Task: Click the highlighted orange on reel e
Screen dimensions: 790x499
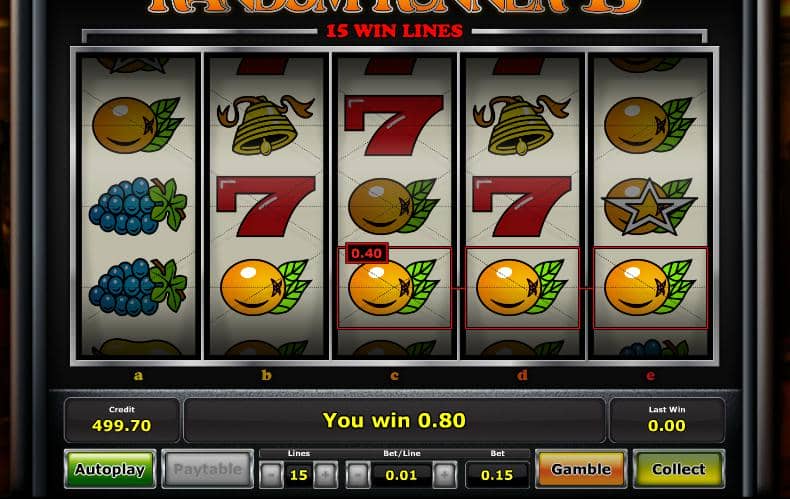Action: (x=650, y=288)
